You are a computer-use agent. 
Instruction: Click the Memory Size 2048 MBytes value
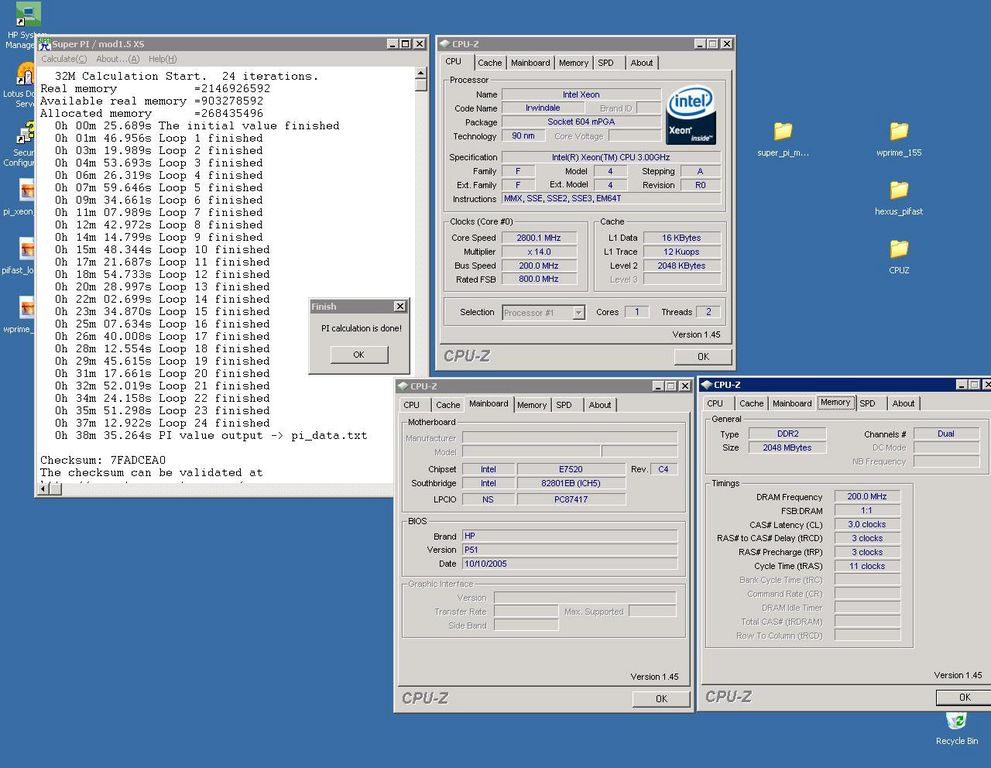[x=787, y=448]
